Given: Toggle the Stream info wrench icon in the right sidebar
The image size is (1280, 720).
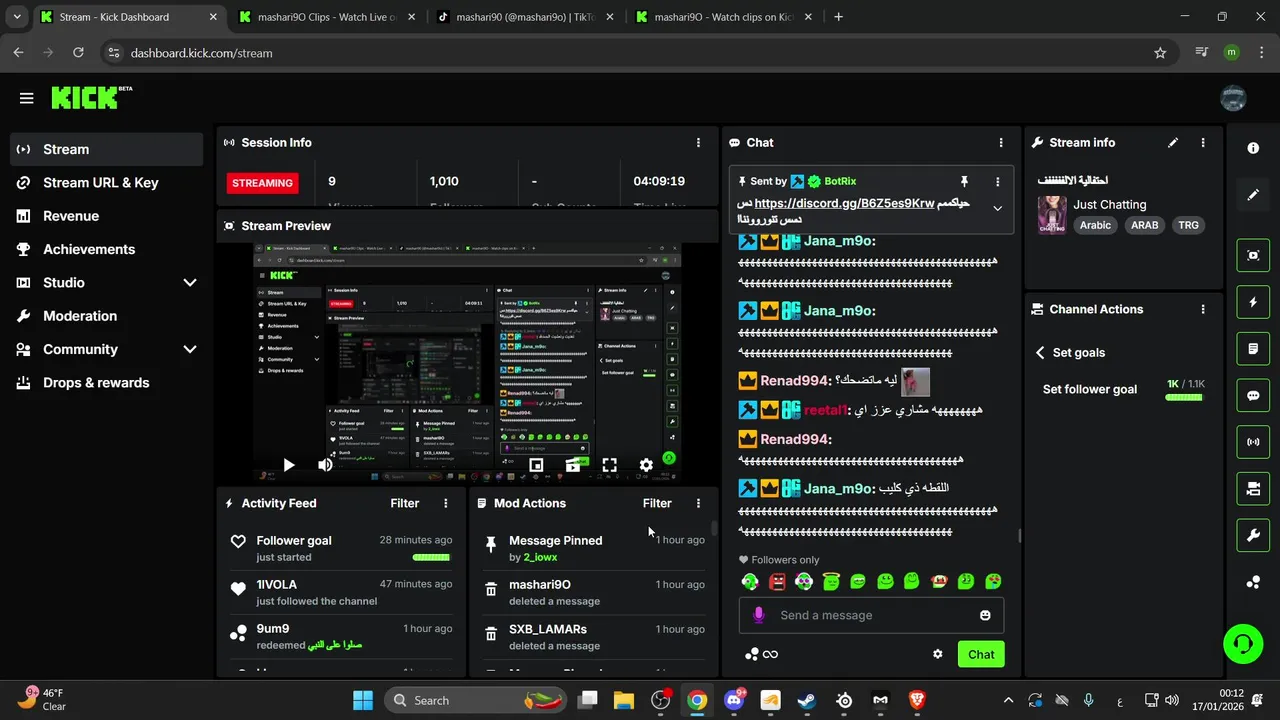Looking at the screenshot, I should [x=1253, y=536].
